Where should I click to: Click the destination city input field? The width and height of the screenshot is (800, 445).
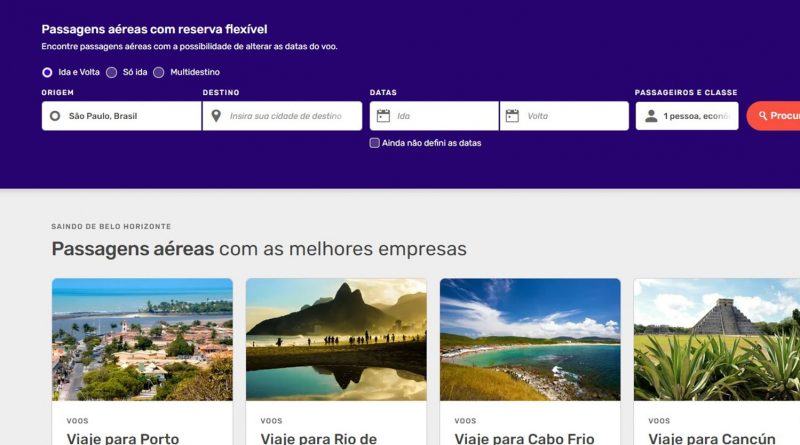(282, 116)
